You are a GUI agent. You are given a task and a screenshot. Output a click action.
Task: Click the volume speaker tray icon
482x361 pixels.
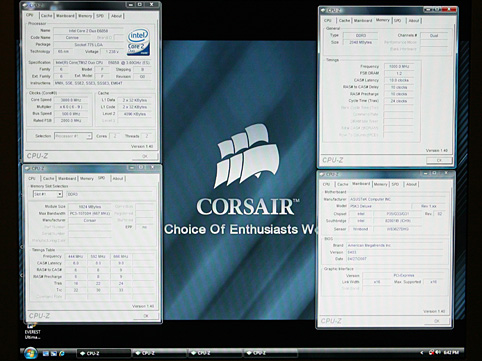click(438, 352)
